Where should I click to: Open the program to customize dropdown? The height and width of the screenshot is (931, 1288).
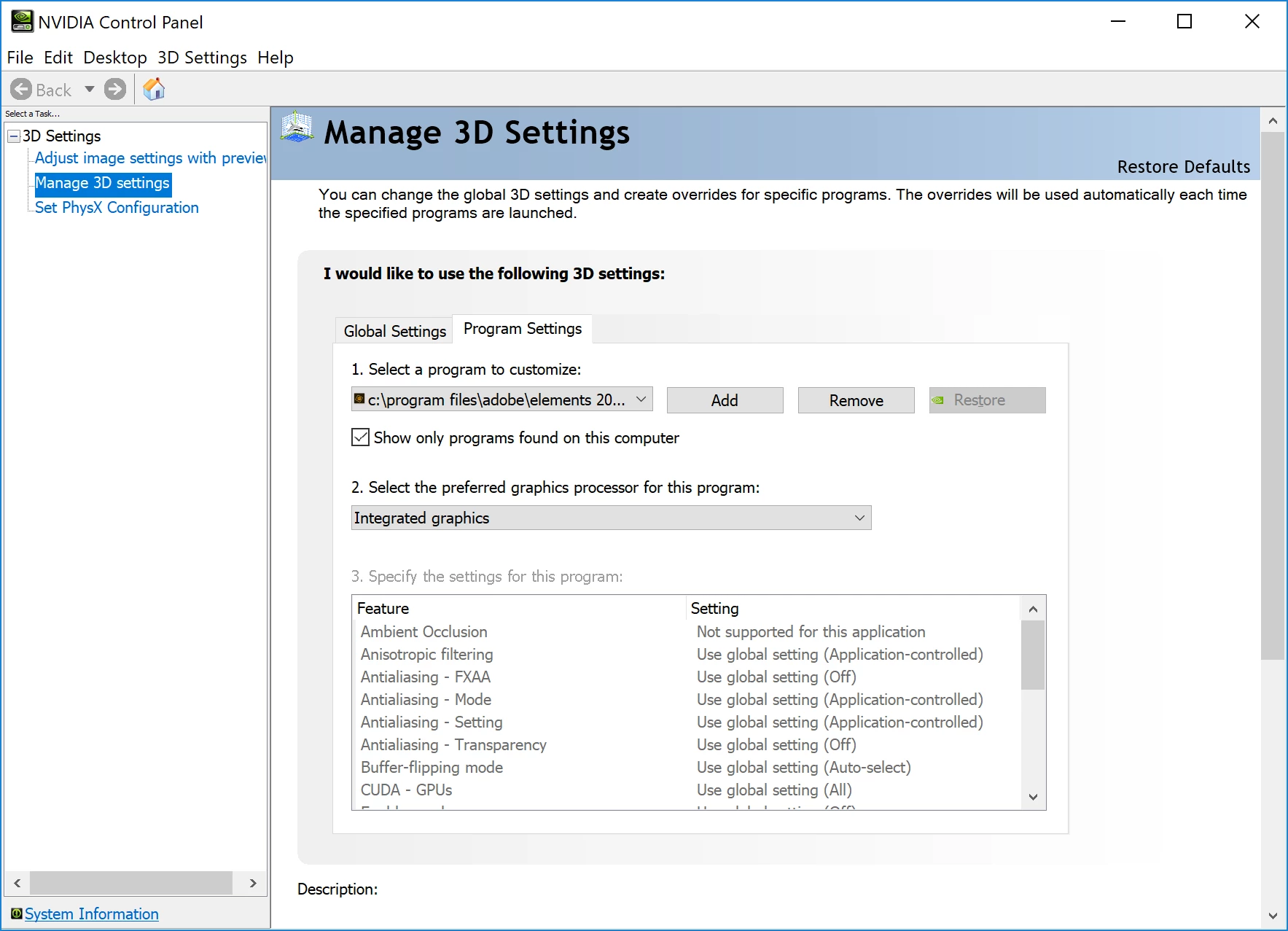click(501, 400)
